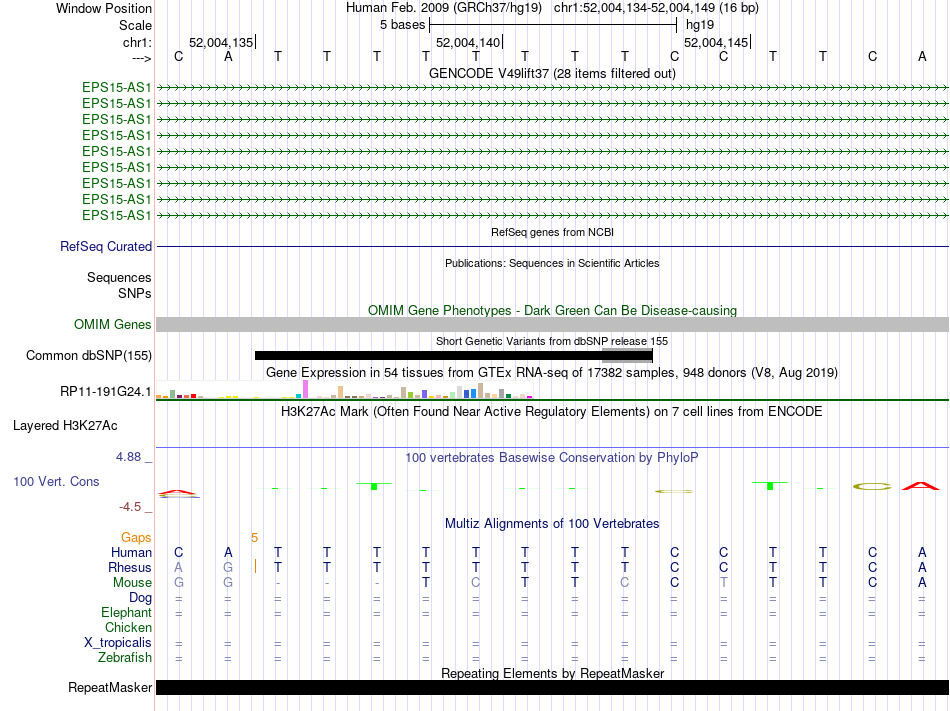Viewport: 950px width, 711px height.
Task: Click the orange gap count 5
Action: (x=254, y=537)
